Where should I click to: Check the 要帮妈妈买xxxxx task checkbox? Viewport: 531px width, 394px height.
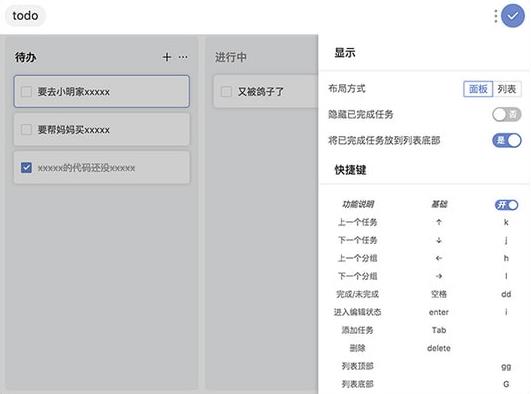click(26, 130)
